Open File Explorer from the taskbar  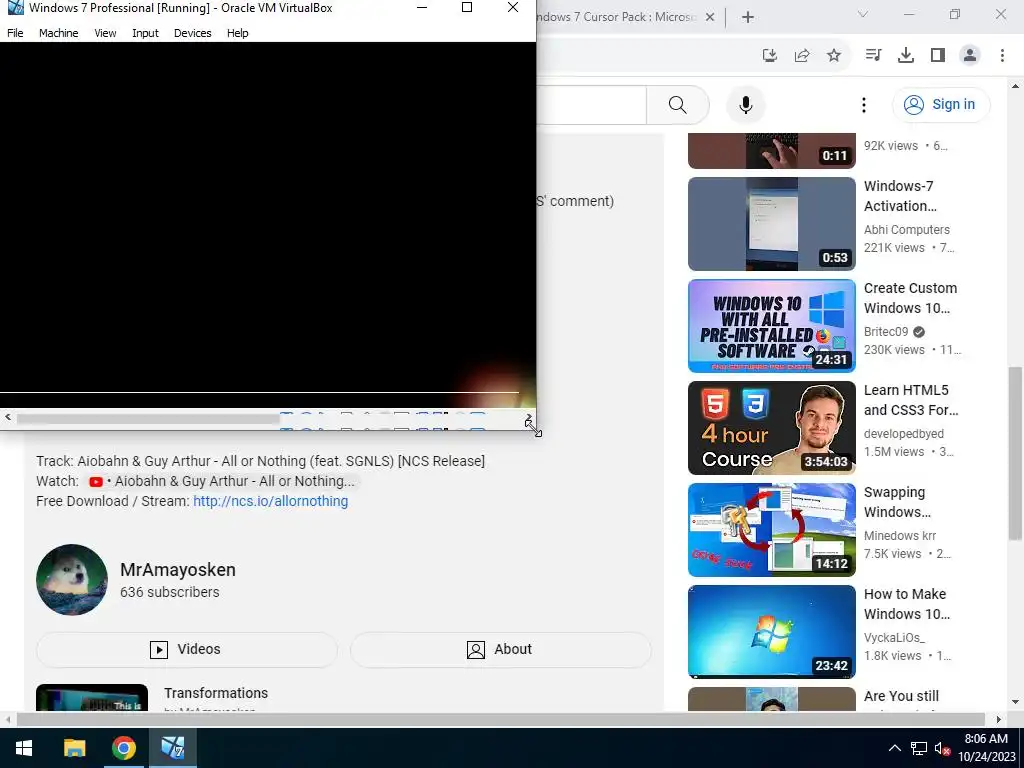pos(74,748)
